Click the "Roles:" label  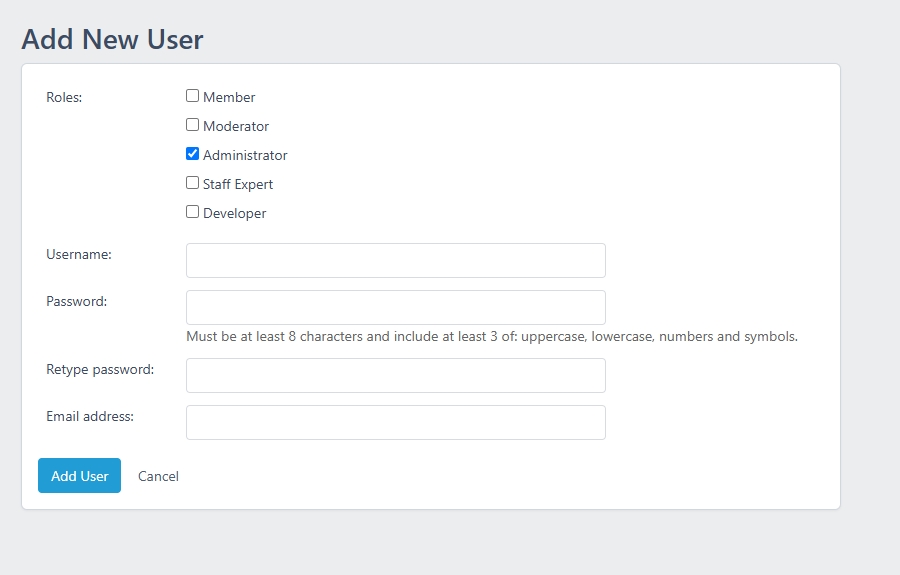click(64, 98)
